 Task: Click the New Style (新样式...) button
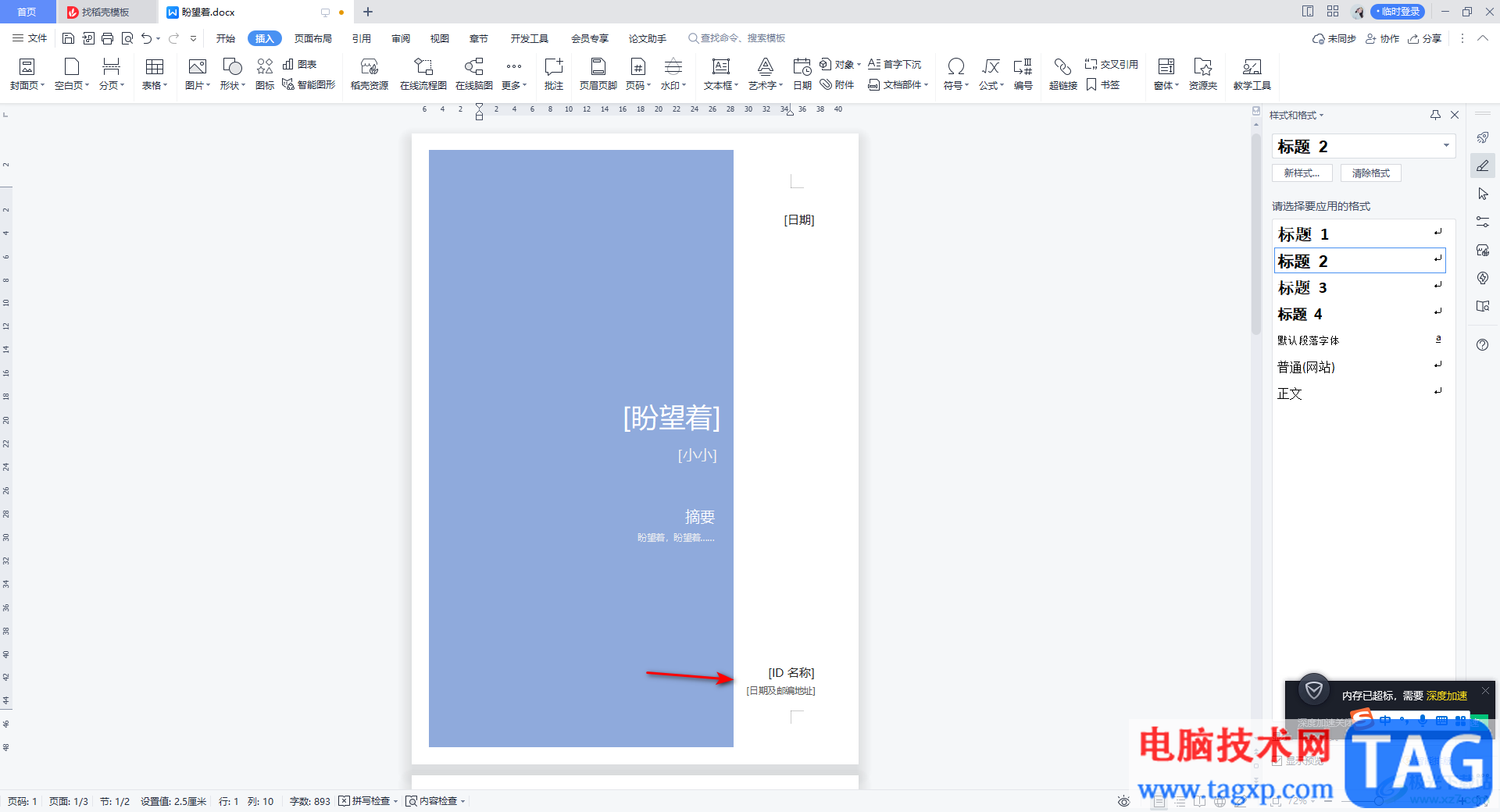1302,173
